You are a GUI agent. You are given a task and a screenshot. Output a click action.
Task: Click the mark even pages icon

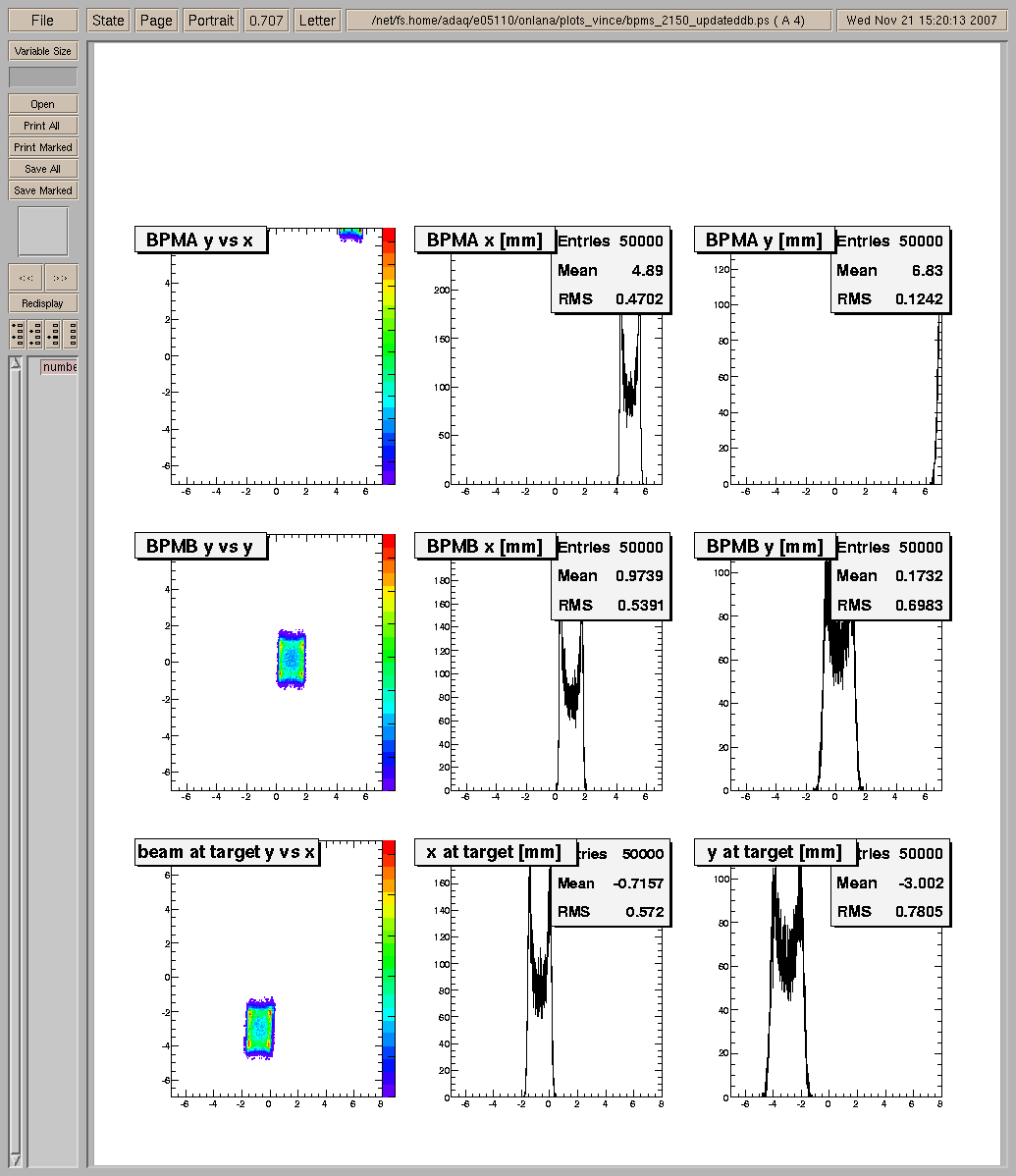click(34, 335)
